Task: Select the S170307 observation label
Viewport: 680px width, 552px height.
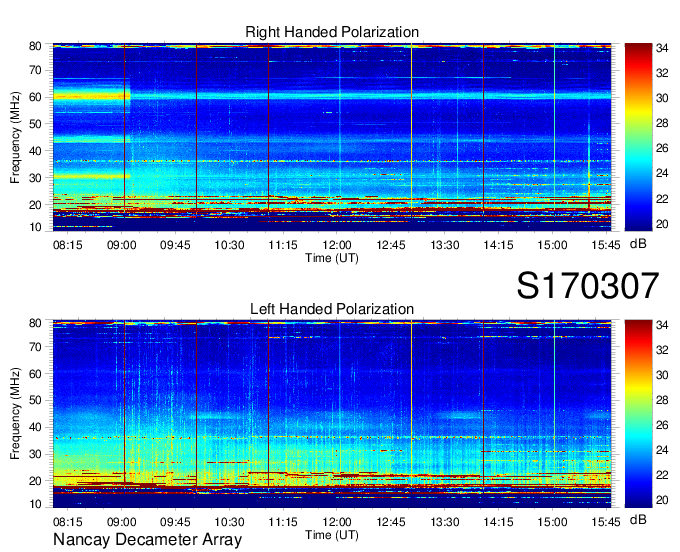Action: click(588, 286)
